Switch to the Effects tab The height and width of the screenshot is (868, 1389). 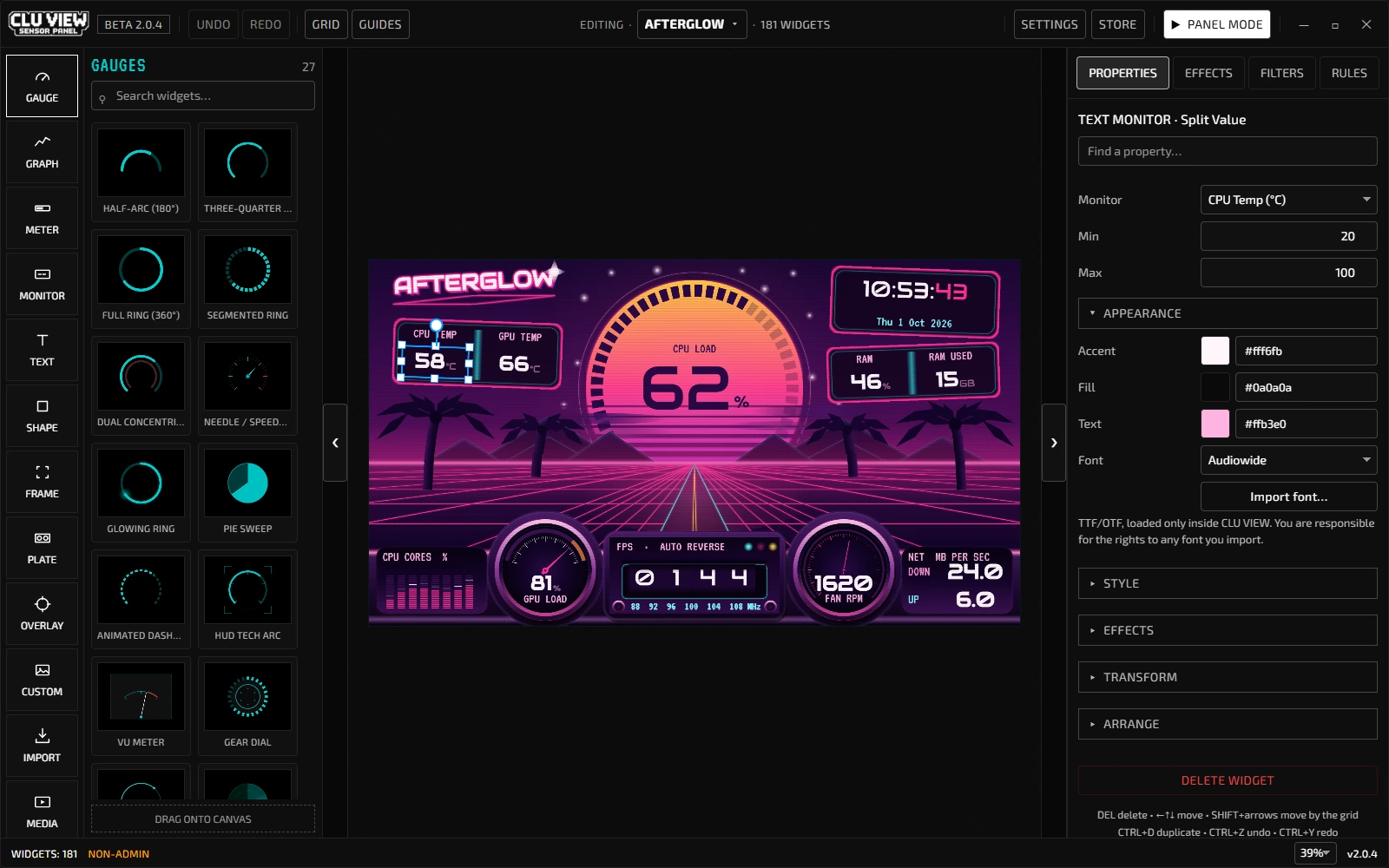[x=1208, y=73]
